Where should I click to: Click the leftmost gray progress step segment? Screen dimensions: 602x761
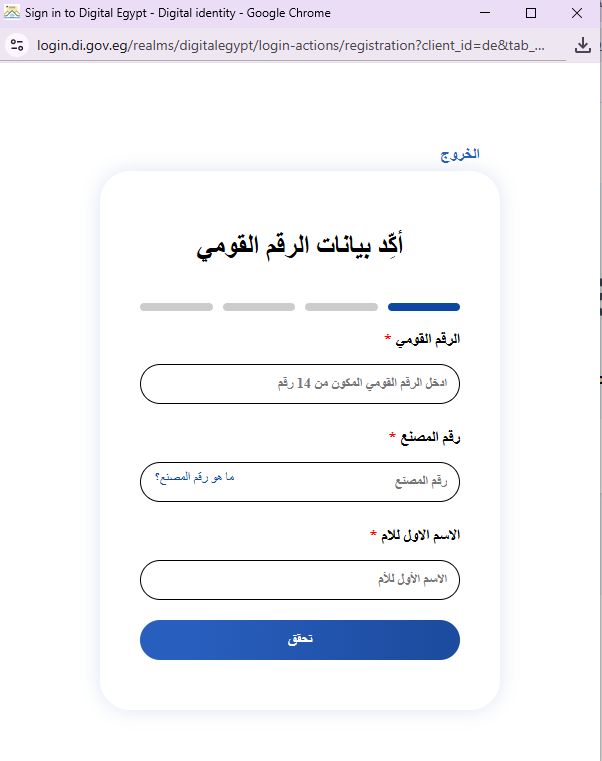[x=176, y=307]
